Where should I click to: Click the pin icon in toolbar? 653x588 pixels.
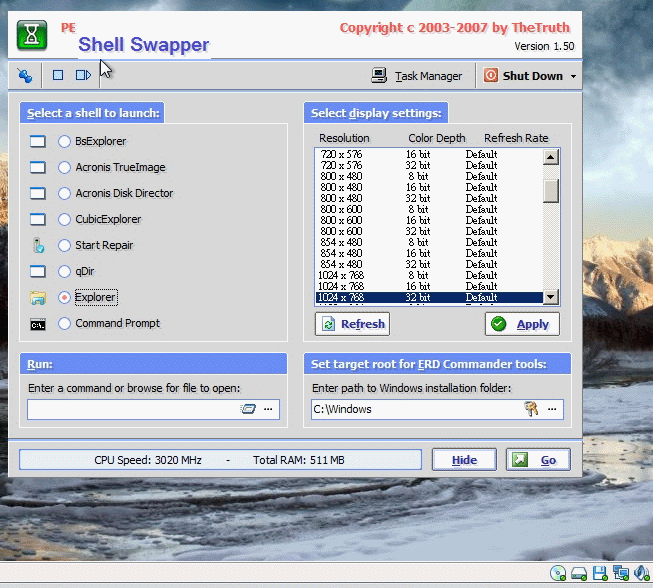click(x=25, y=75)
